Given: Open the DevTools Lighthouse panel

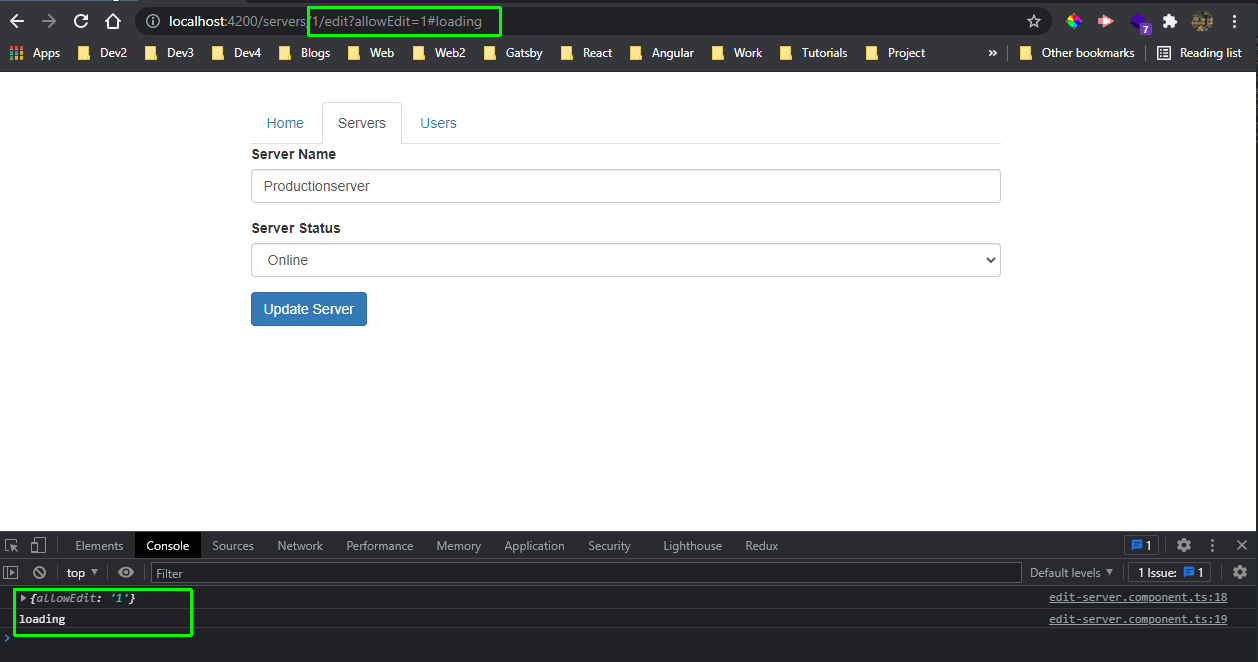Looking at the screenshot, I should pyautogui.click(x=693, y=546).
